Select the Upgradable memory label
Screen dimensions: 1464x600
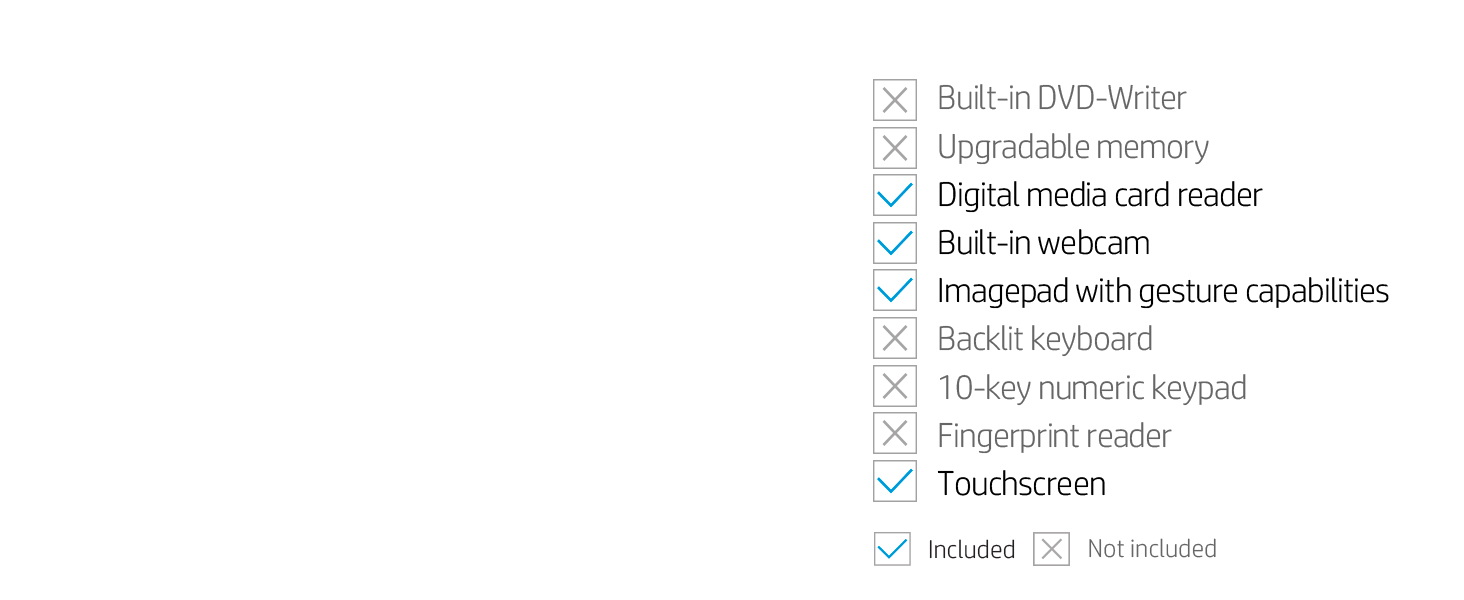[x=1072, y=147]
